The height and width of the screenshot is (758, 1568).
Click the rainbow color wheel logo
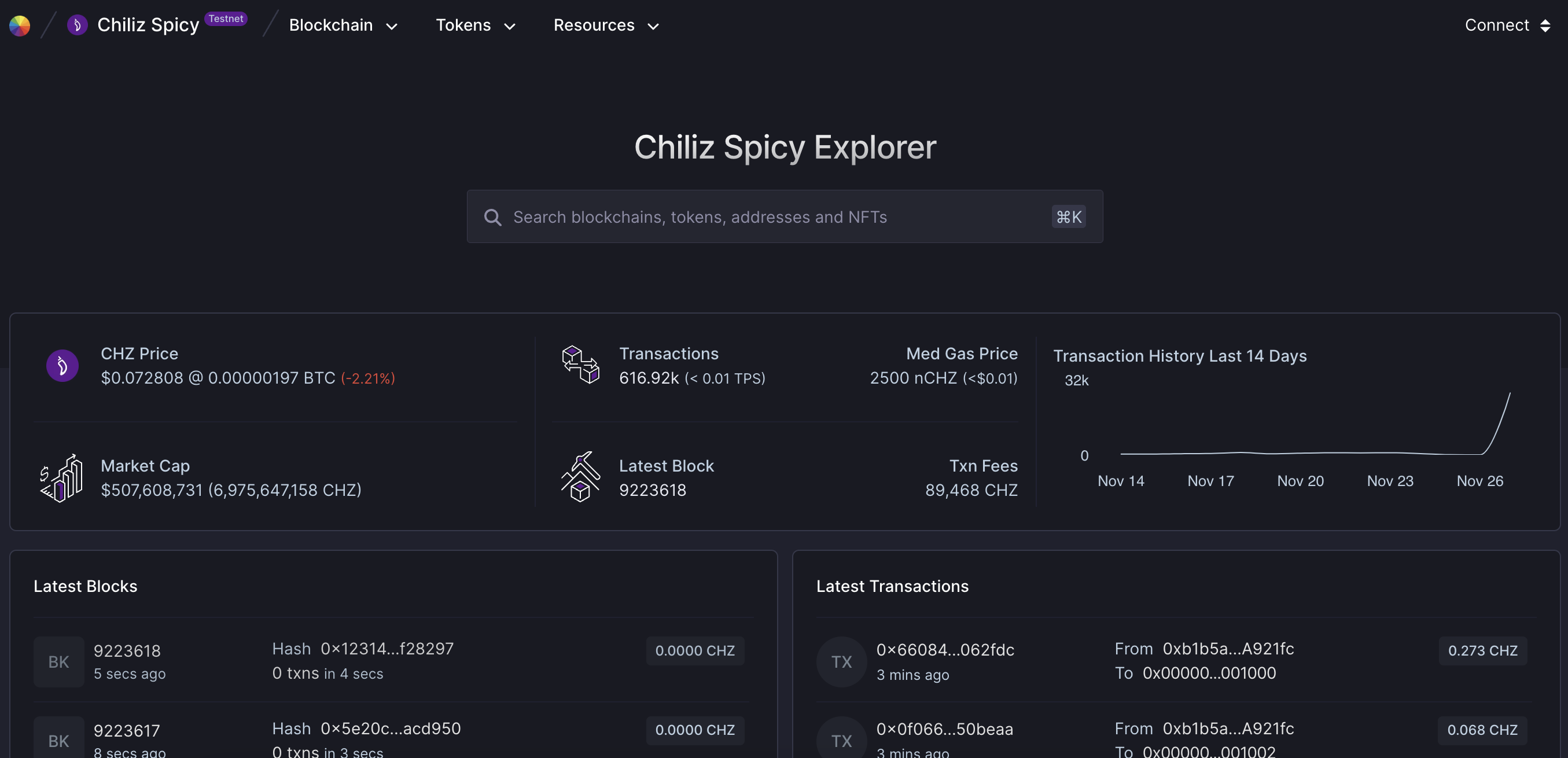pos(20,25)
